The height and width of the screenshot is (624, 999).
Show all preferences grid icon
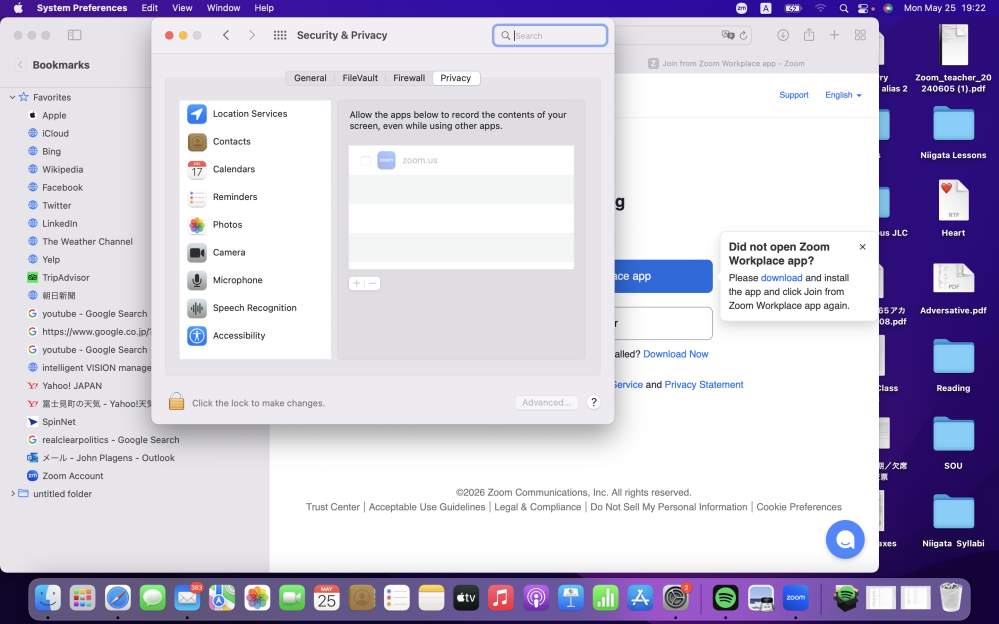(x=280, y=35)
